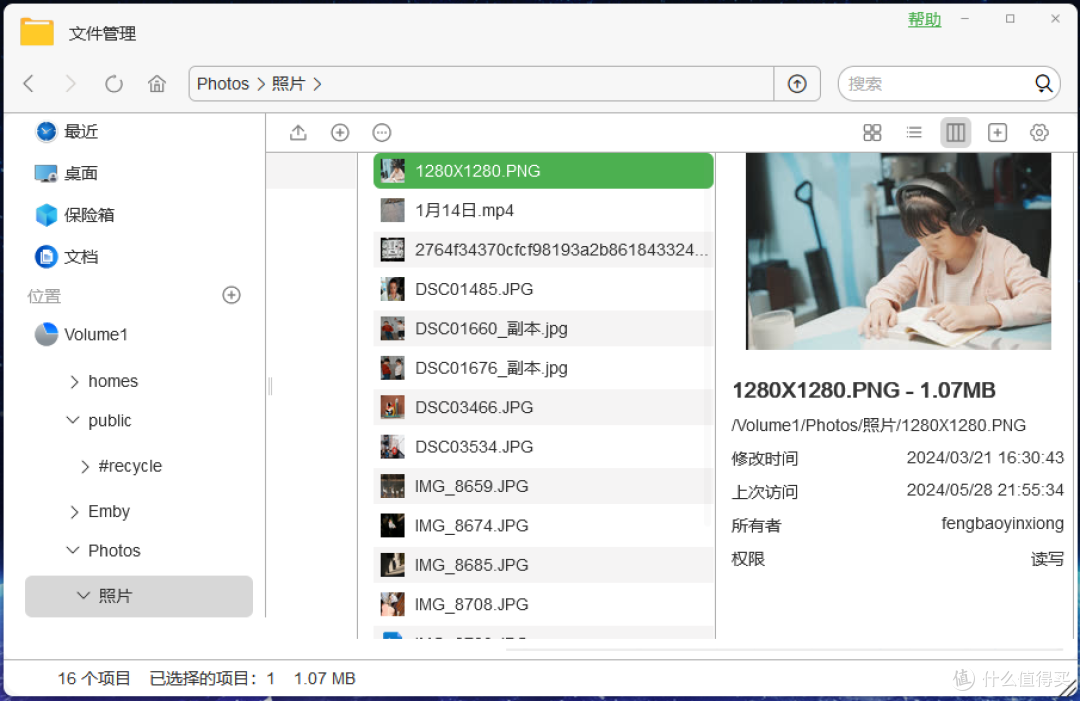Open Desktop in the sidebar

[67, 174]
